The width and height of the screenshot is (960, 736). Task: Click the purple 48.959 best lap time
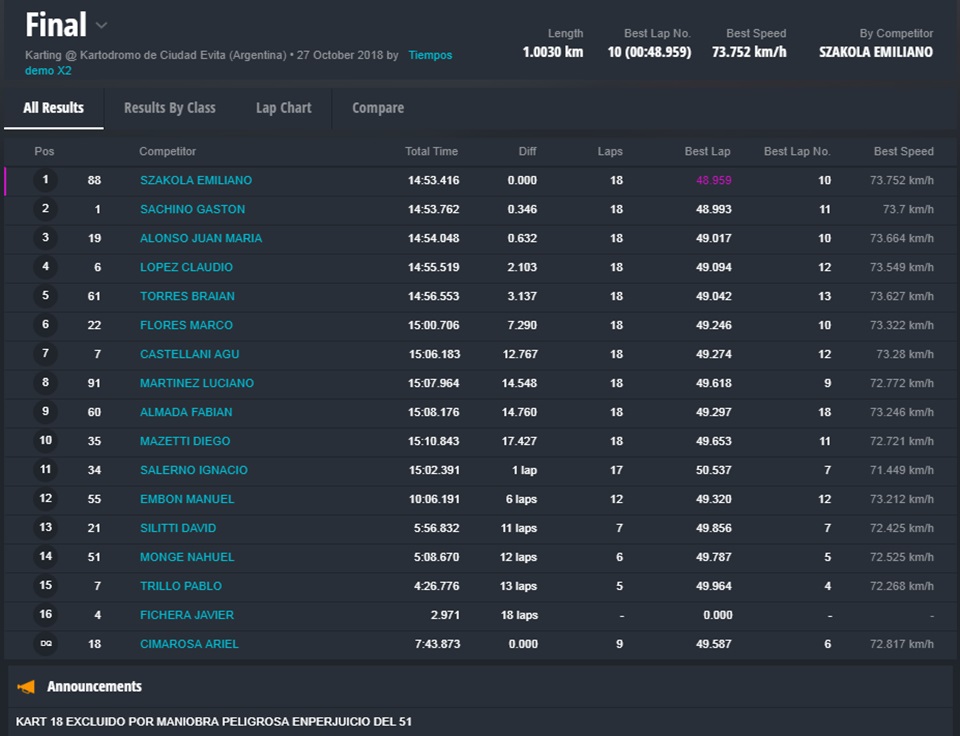coord(714,180)
